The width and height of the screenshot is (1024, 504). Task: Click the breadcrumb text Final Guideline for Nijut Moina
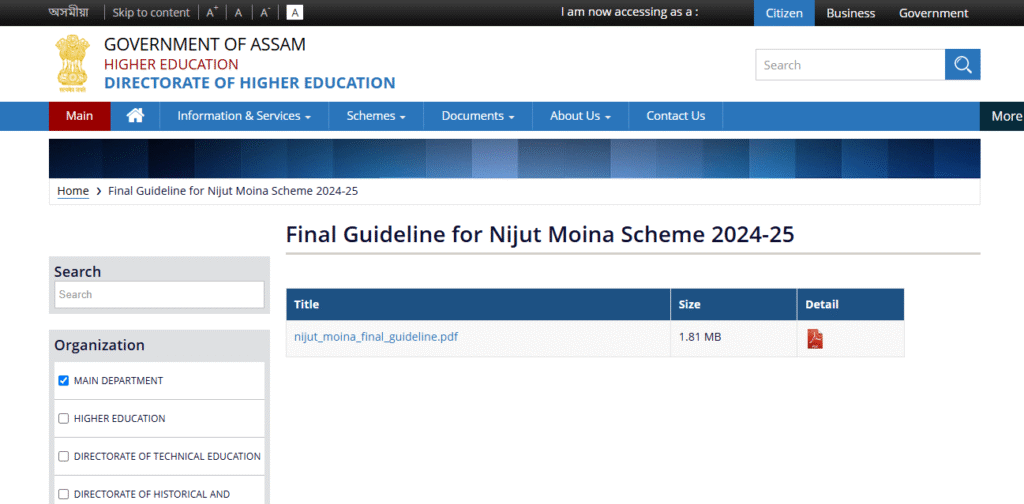[232, 191]
